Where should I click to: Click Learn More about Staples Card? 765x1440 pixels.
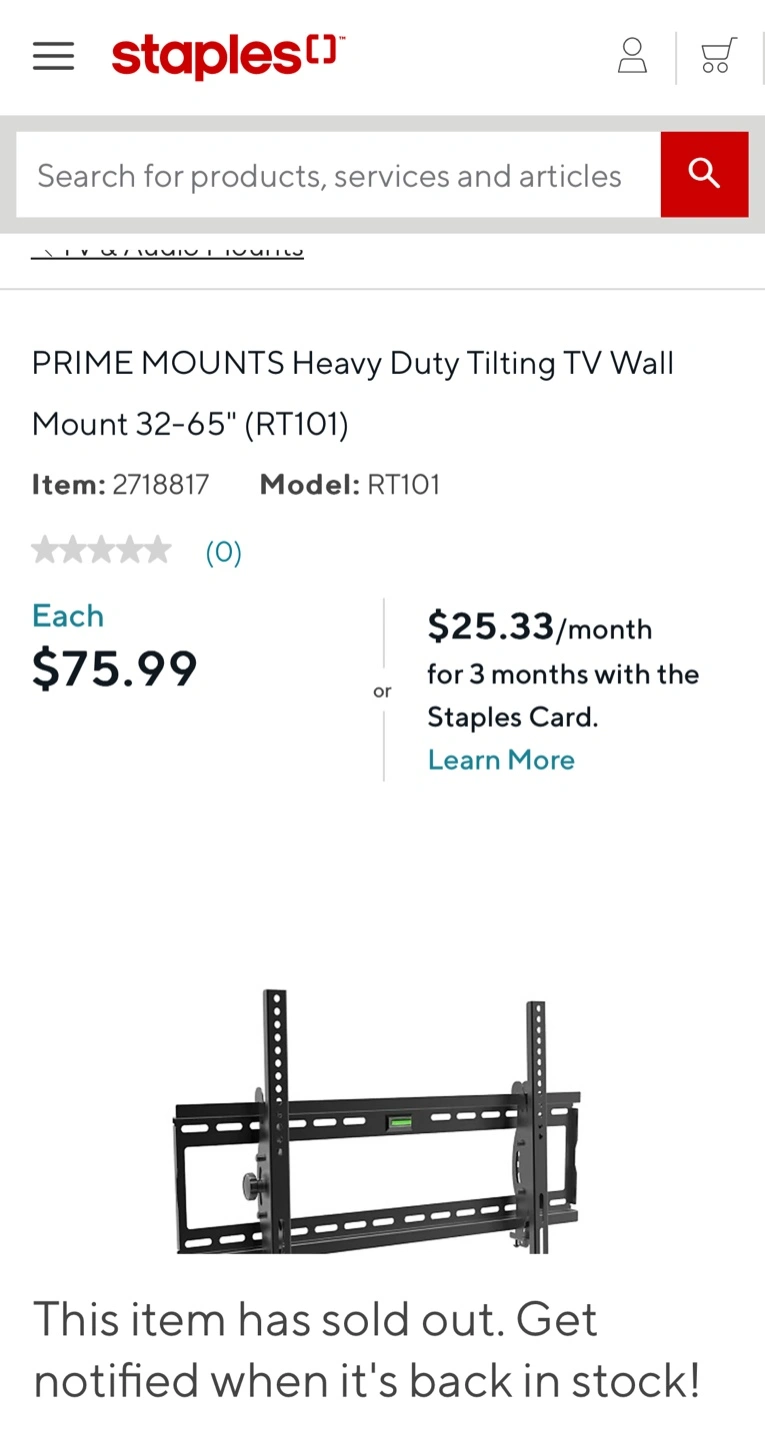501,760
